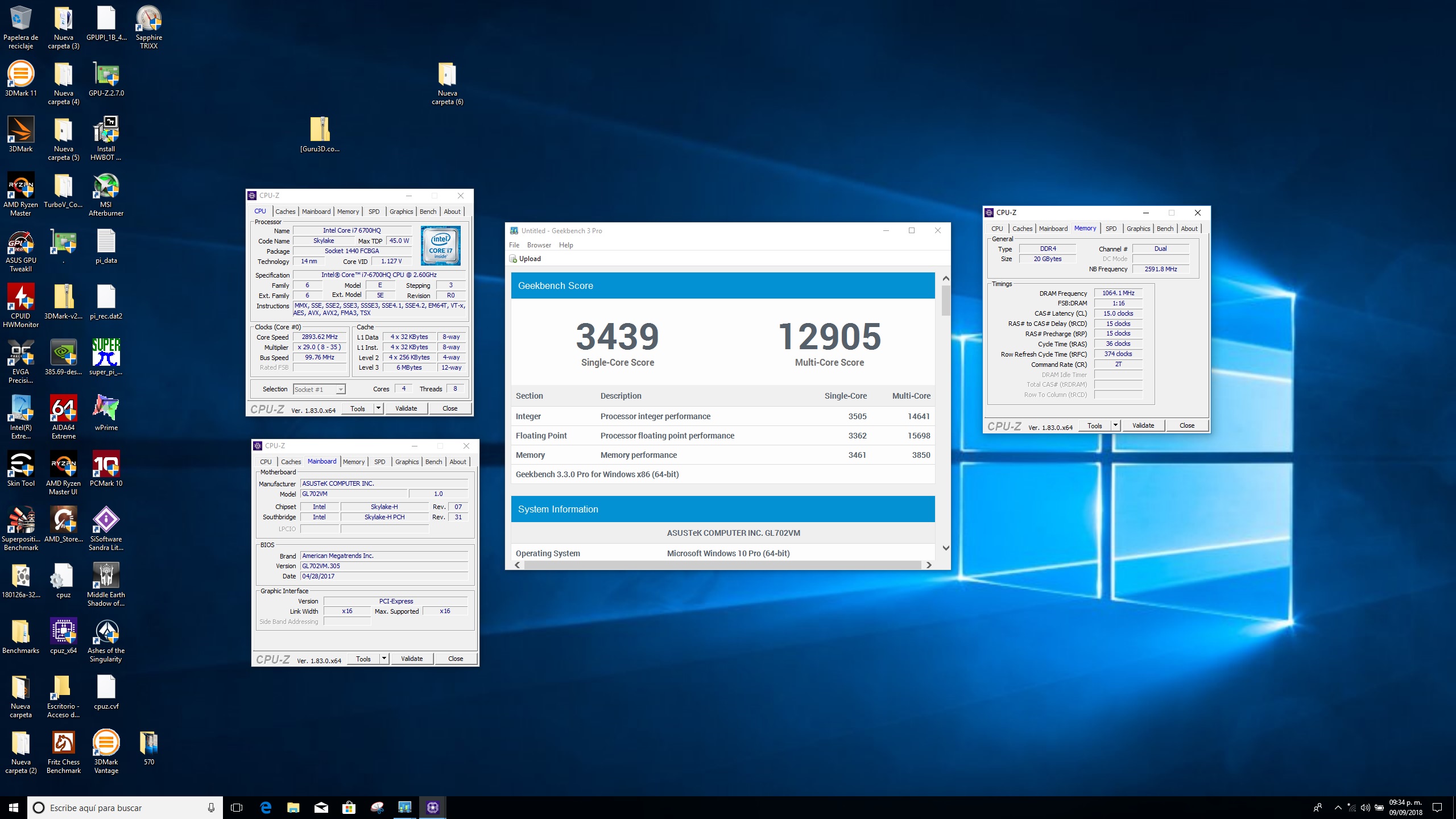
Task: Click the Task View taskbar button
Action: tap(237, 808)
